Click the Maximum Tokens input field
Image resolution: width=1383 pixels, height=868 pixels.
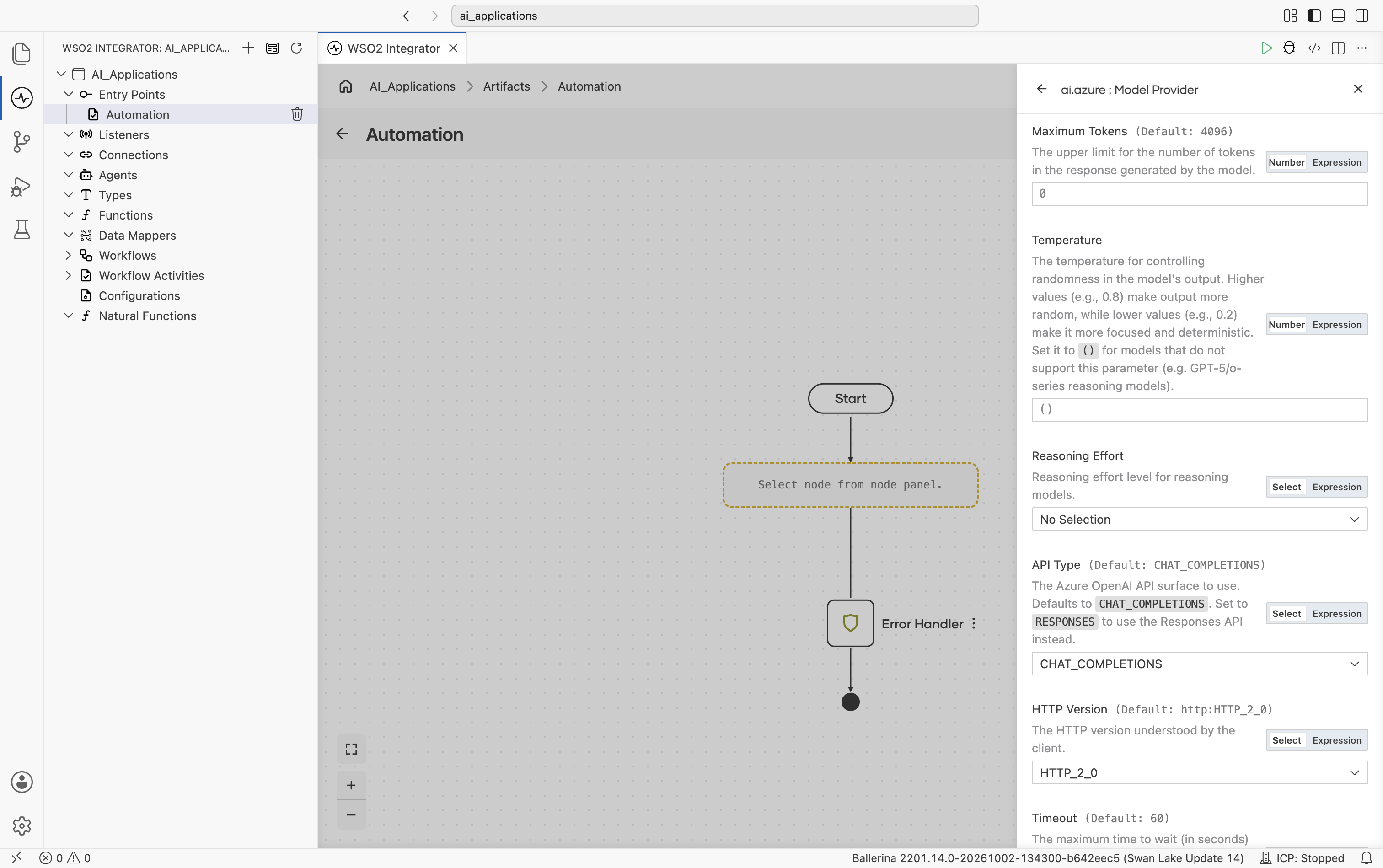pyautogui.click(x=1199, y=194)
